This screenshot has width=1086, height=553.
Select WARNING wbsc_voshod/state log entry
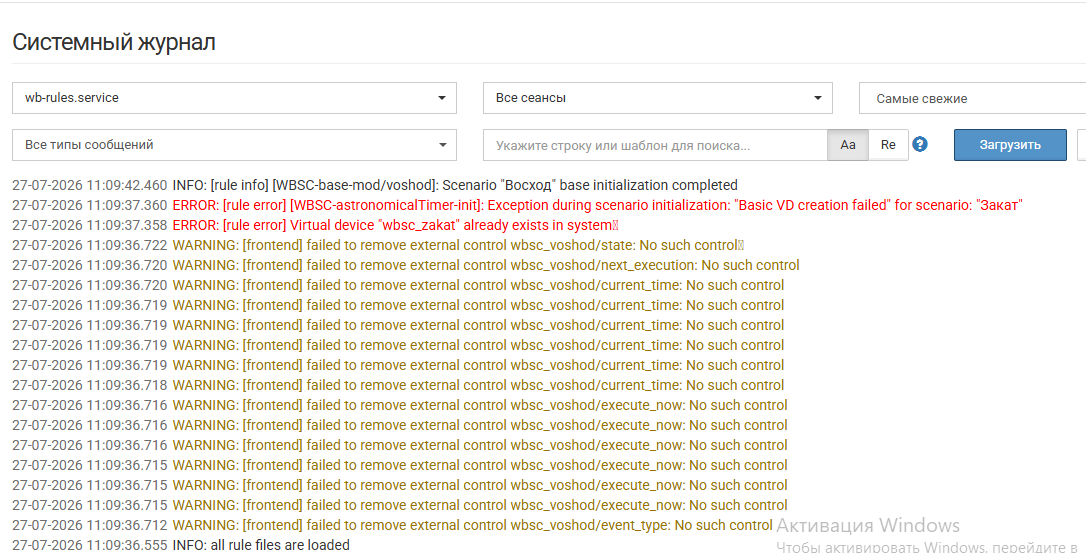(x=378, y=245)
